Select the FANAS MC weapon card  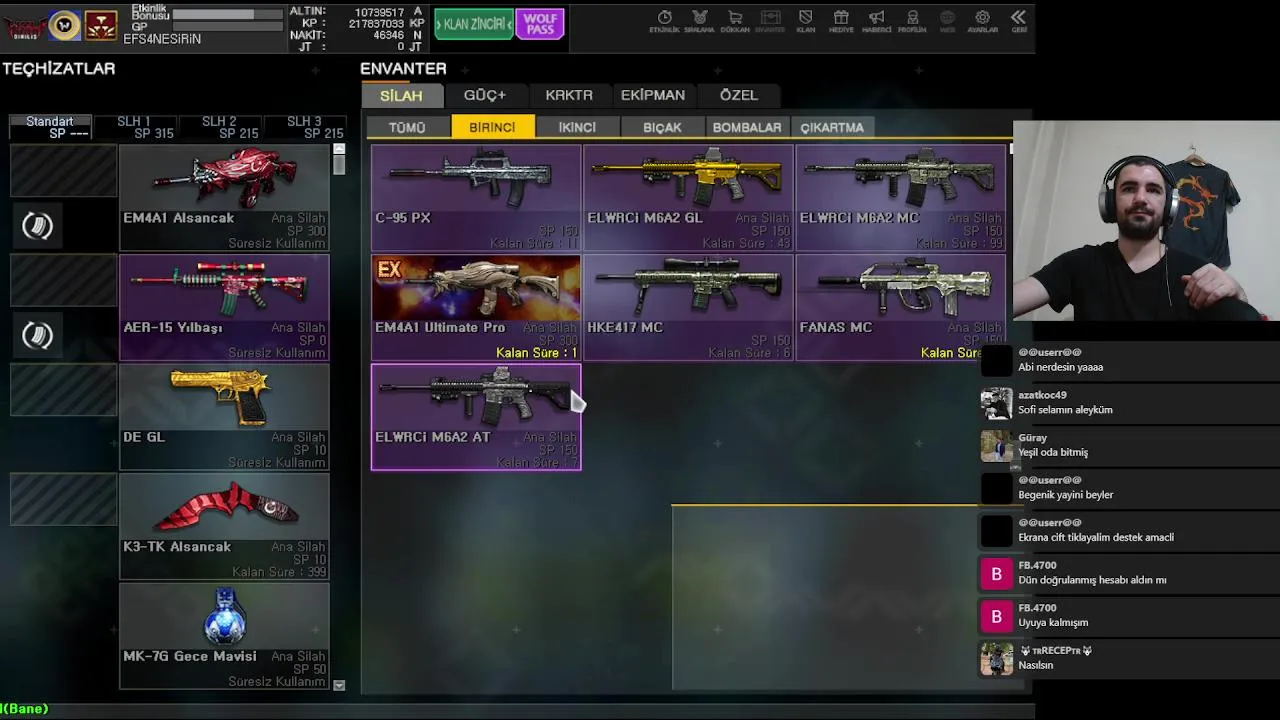901,307
